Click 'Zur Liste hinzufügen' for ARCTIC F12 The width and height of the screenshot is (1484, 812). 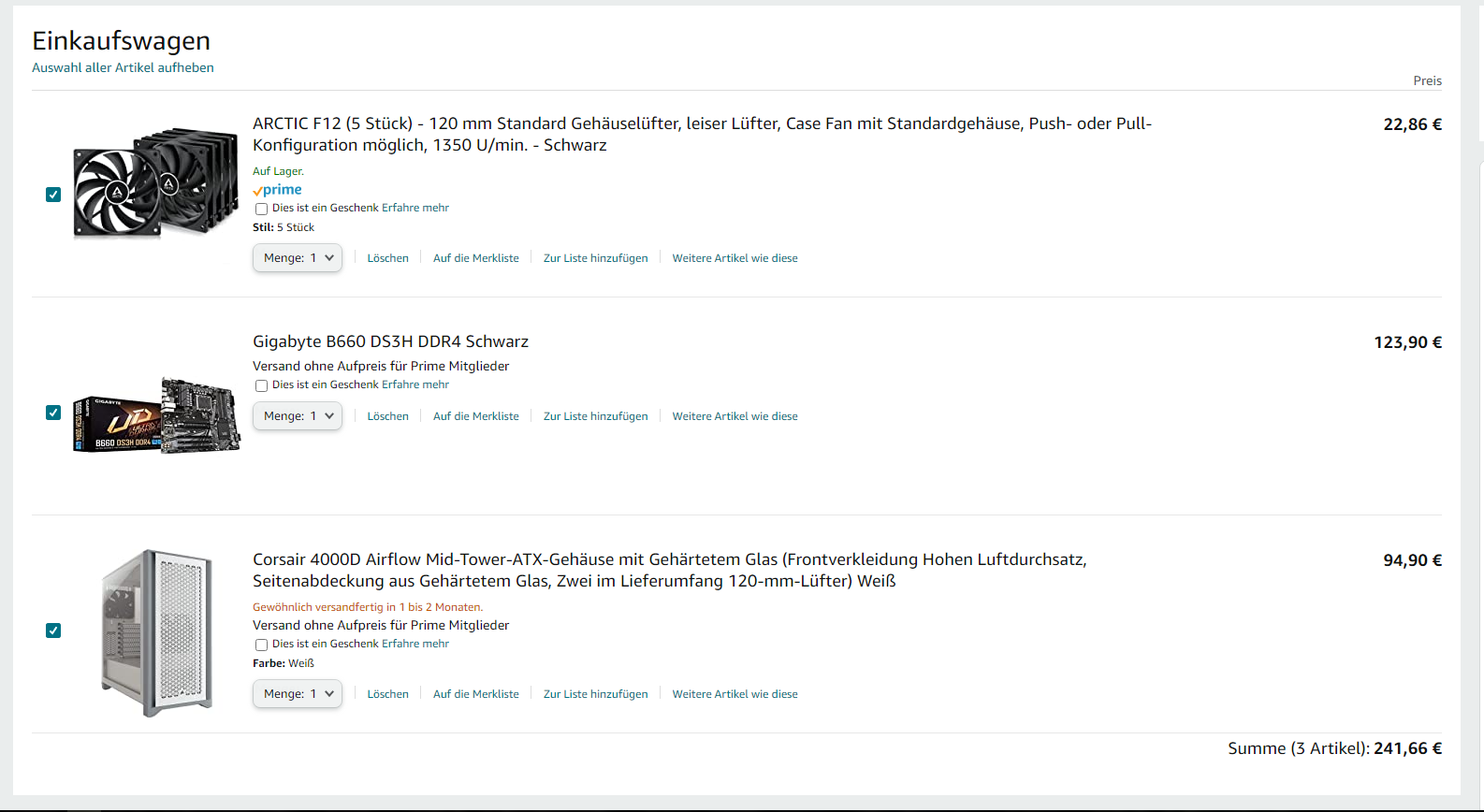pyautogui.click(x=595, y=258)
